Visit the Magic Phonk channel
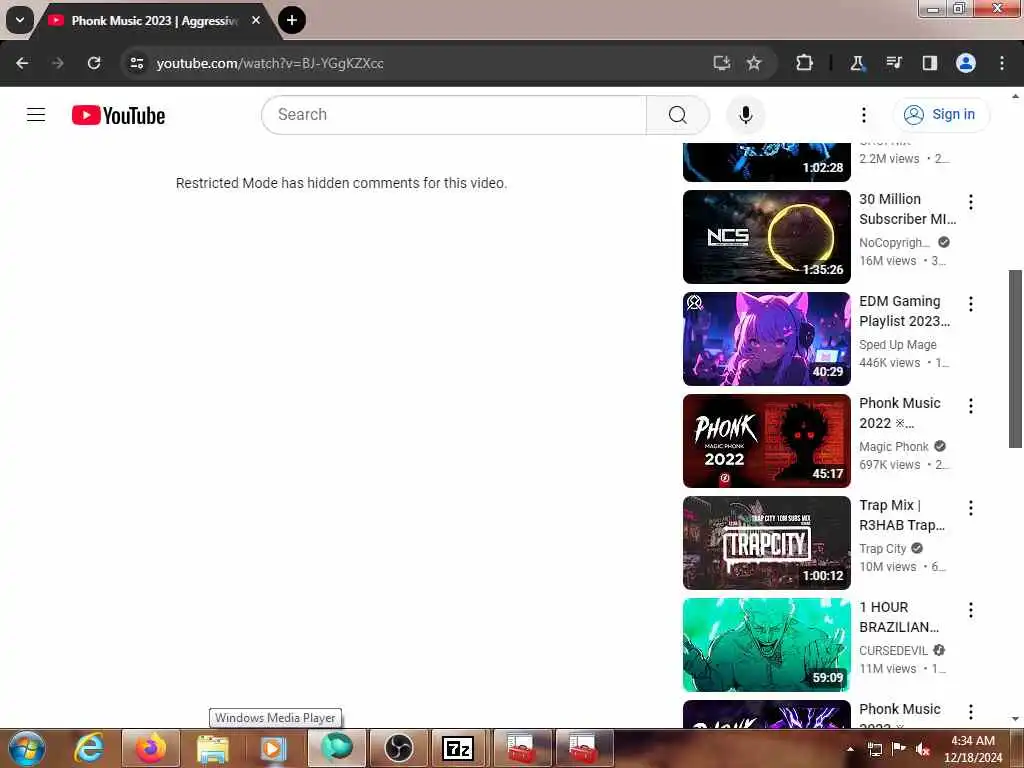1024x768 pixels. (x=893, y=447)
